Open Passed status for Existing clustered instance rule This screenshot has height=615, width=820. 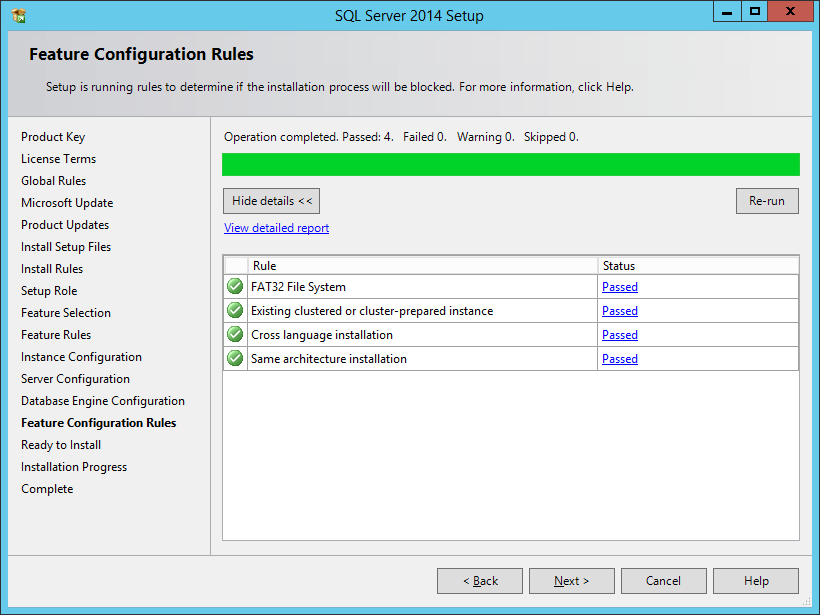[x=619, y=311]
